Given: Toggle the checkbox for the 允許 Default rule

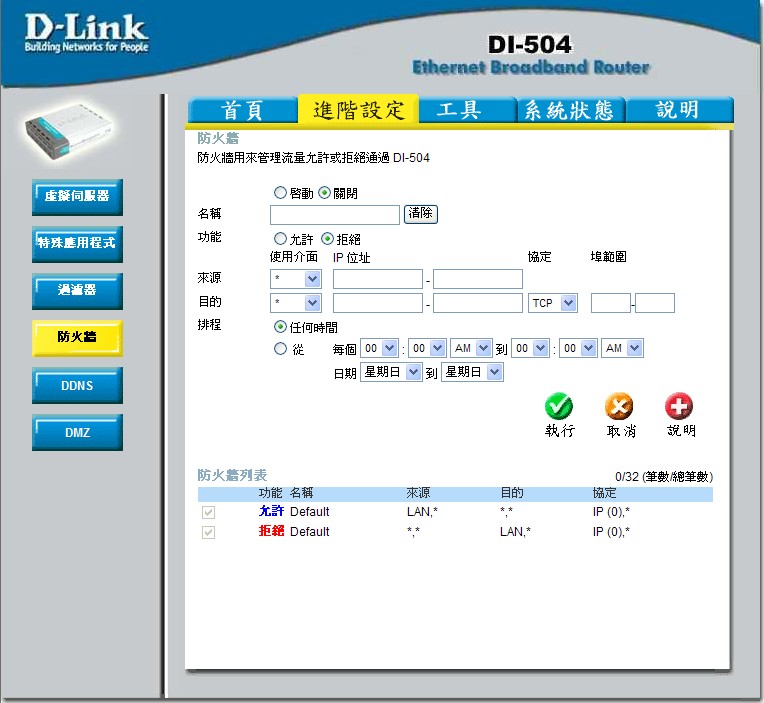Looking at the screenshot, I should [208, 512].
